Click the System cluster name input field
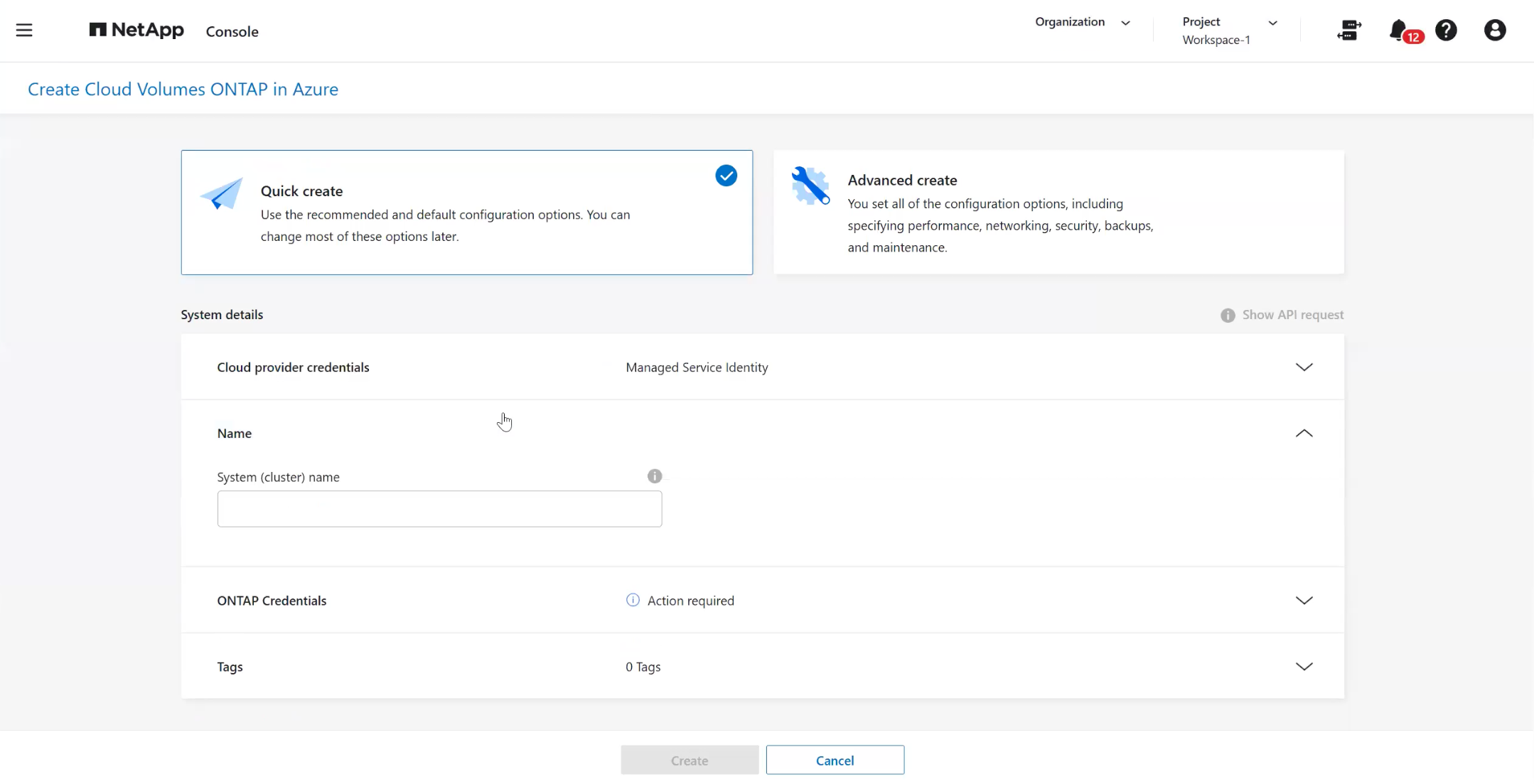The height and width of the screenshot is (784, 1534). [439, 509]
